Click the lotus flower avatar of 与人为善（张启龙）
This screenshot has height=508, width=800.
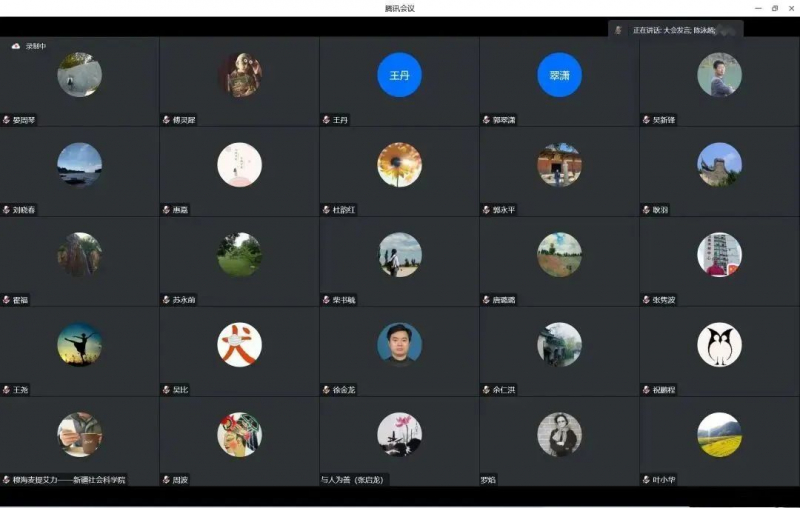coord(399,435)
